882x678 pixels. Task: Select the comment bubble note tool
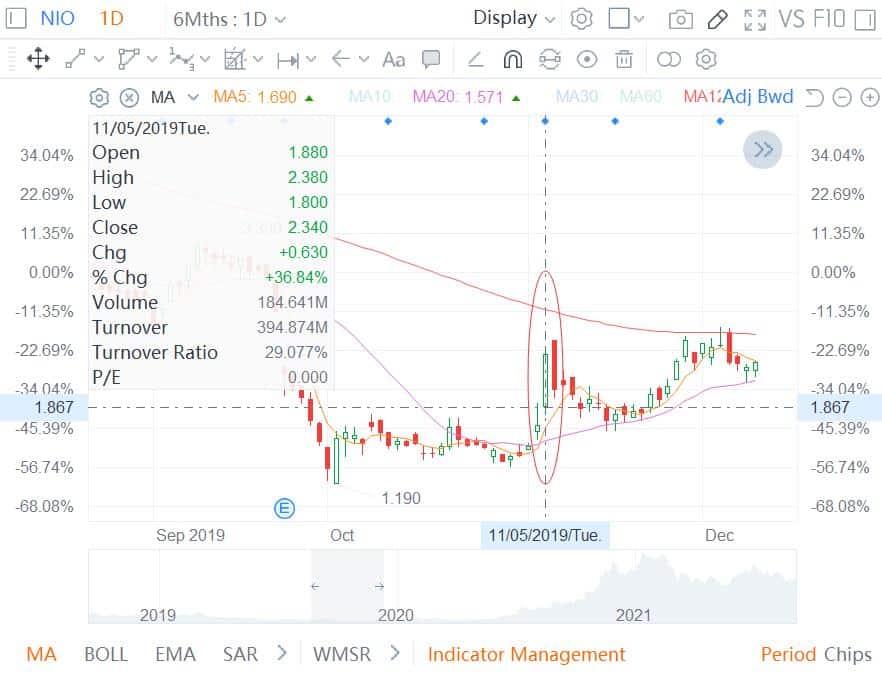[x=431, y=60]
